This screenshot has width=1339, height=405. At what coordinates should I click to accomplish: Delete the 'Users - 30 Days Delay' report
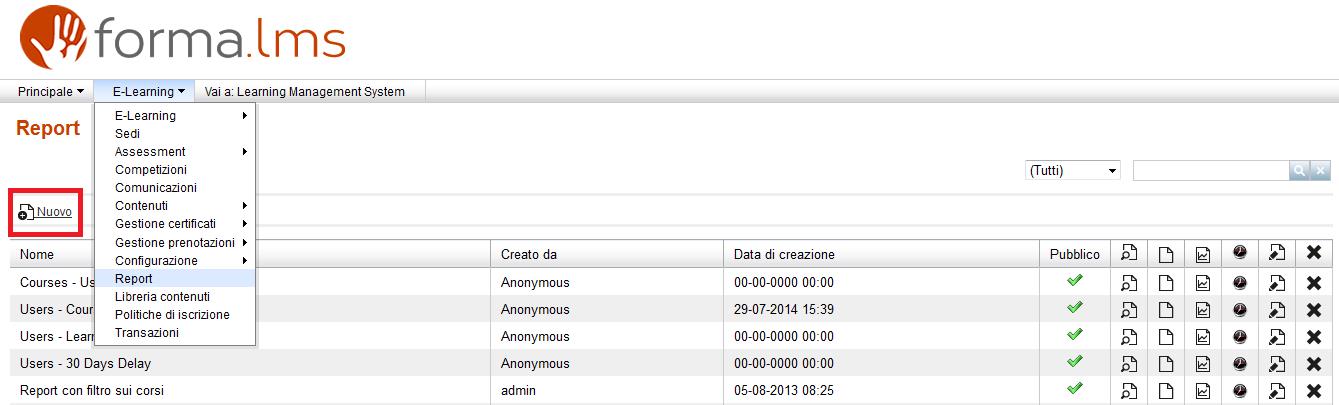pyautogui.click(x=1314, y=364)
